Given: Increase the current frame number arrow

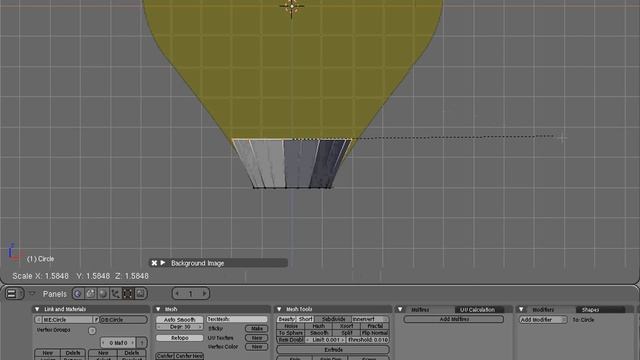Looking at the screenshot, I should click(x=204, y=293).
